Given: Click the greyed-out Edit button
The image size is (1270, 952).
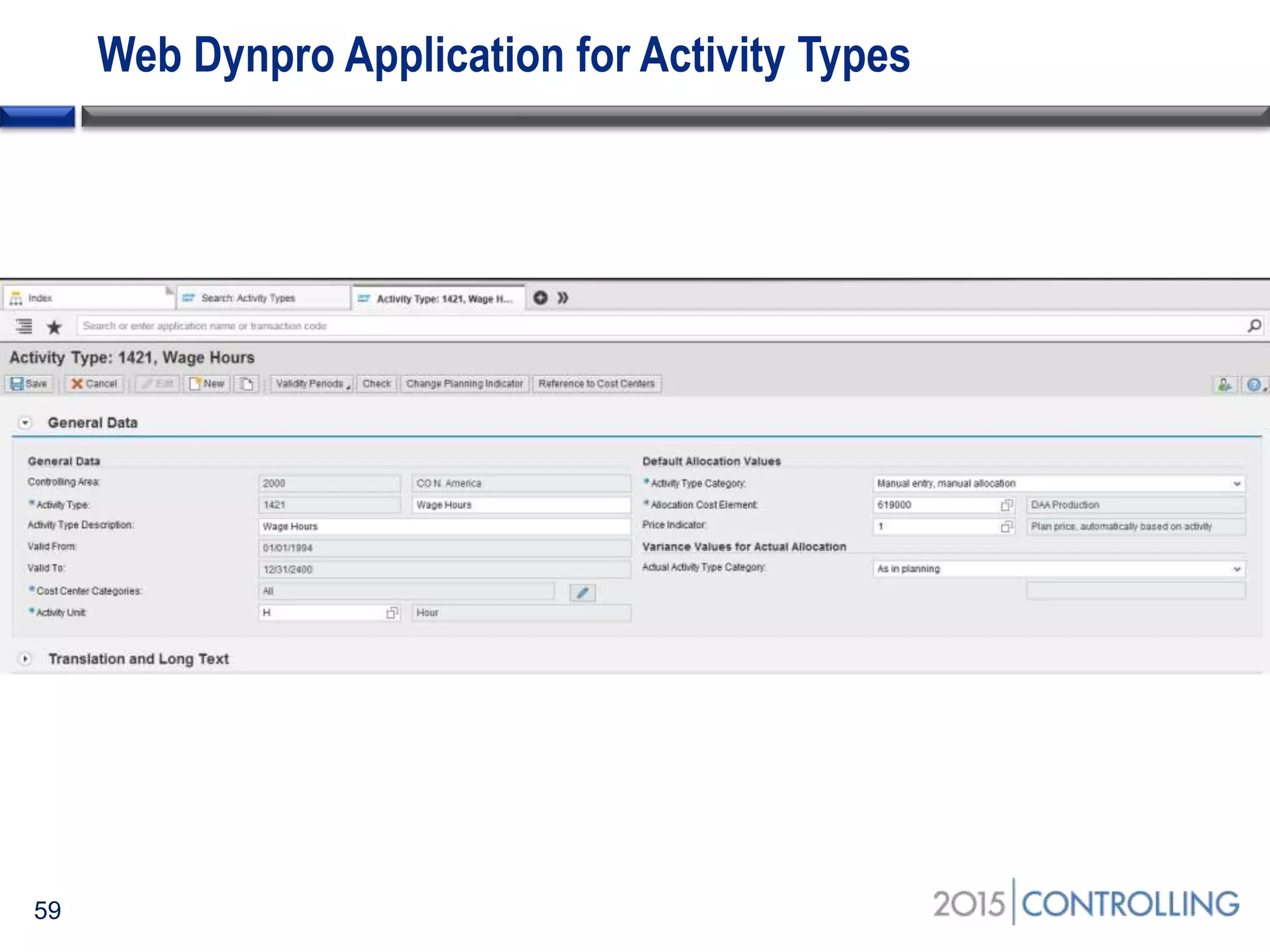Looking at the screenshot, I should (158, 384).
